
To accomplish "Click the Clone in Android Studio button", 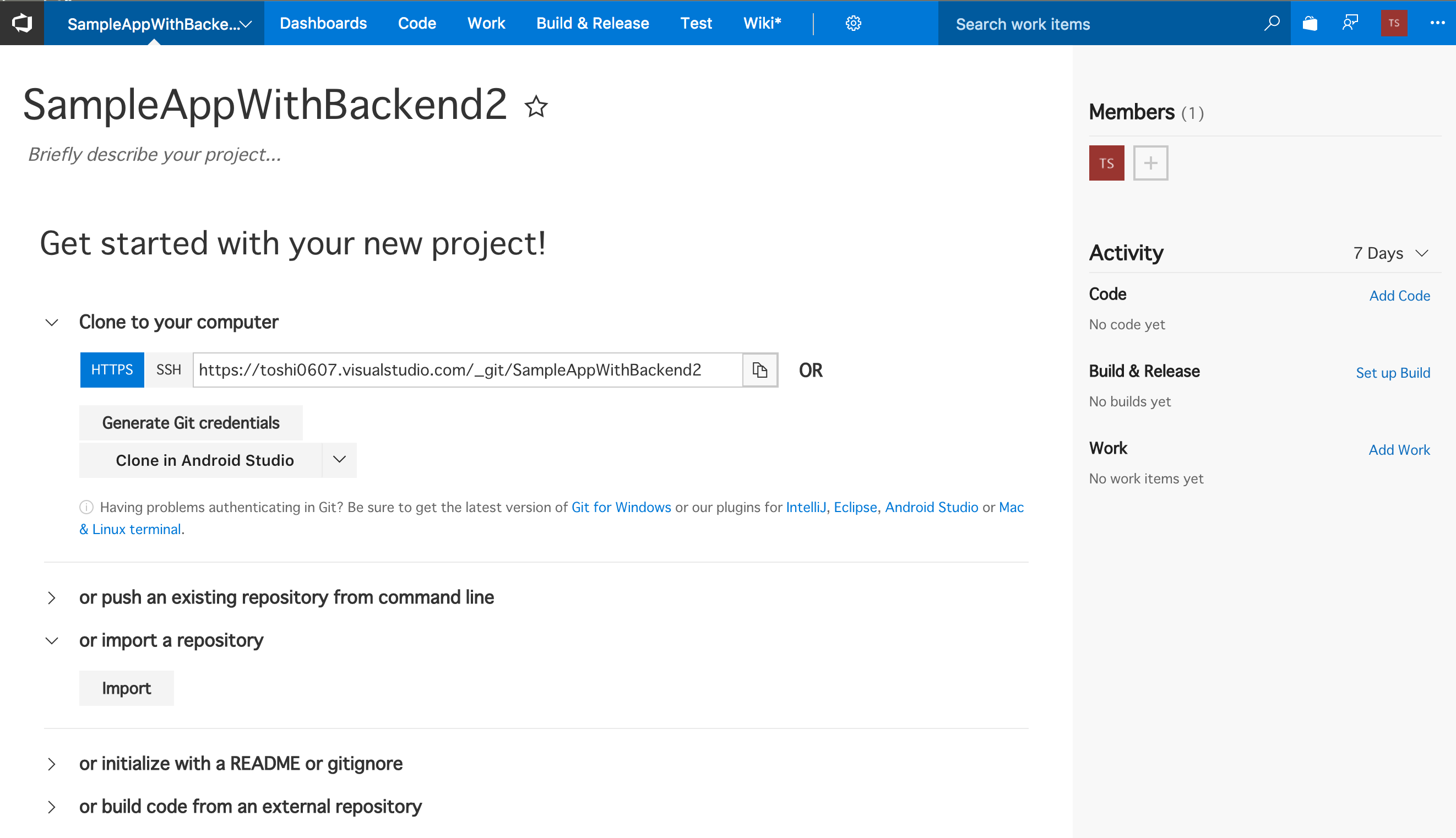I will pos(200,460).
